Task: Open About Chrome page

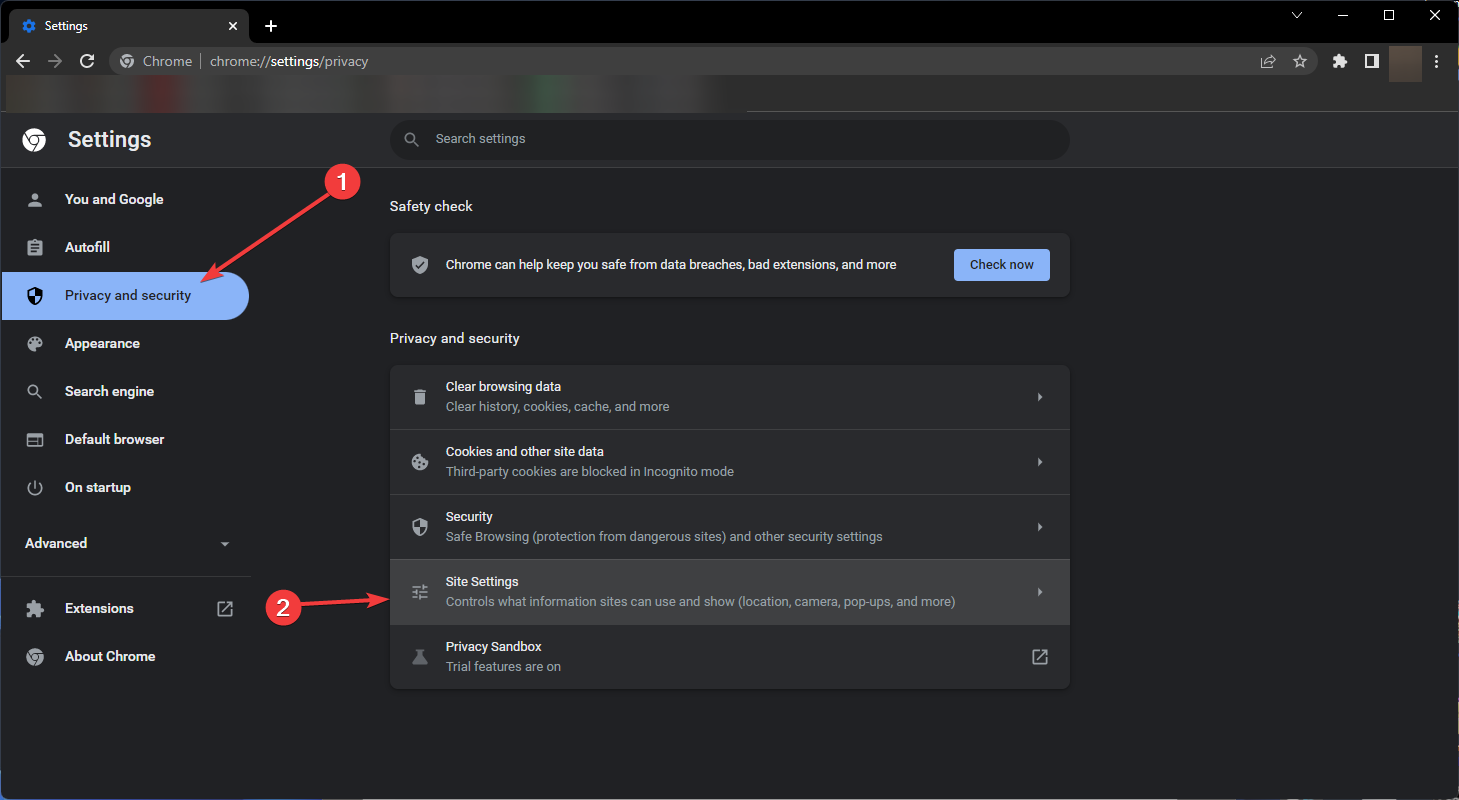Action: (110, 656)
